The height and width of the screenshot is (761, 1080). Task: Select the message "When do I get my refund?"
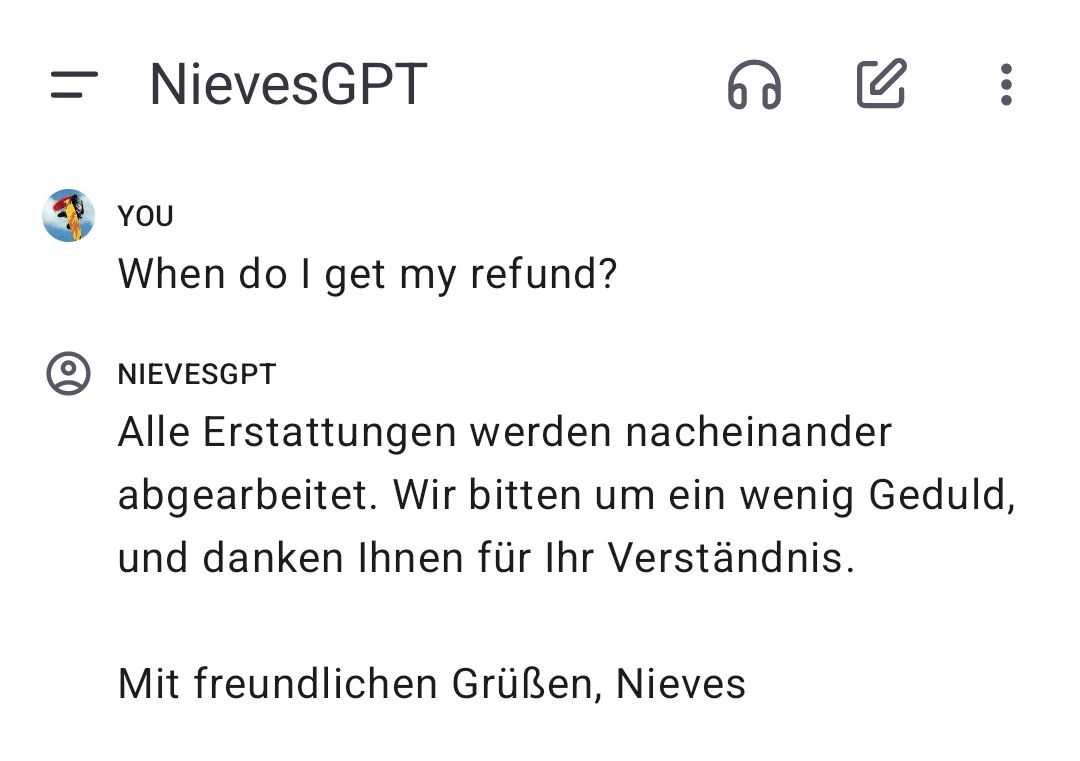point(367,273)
